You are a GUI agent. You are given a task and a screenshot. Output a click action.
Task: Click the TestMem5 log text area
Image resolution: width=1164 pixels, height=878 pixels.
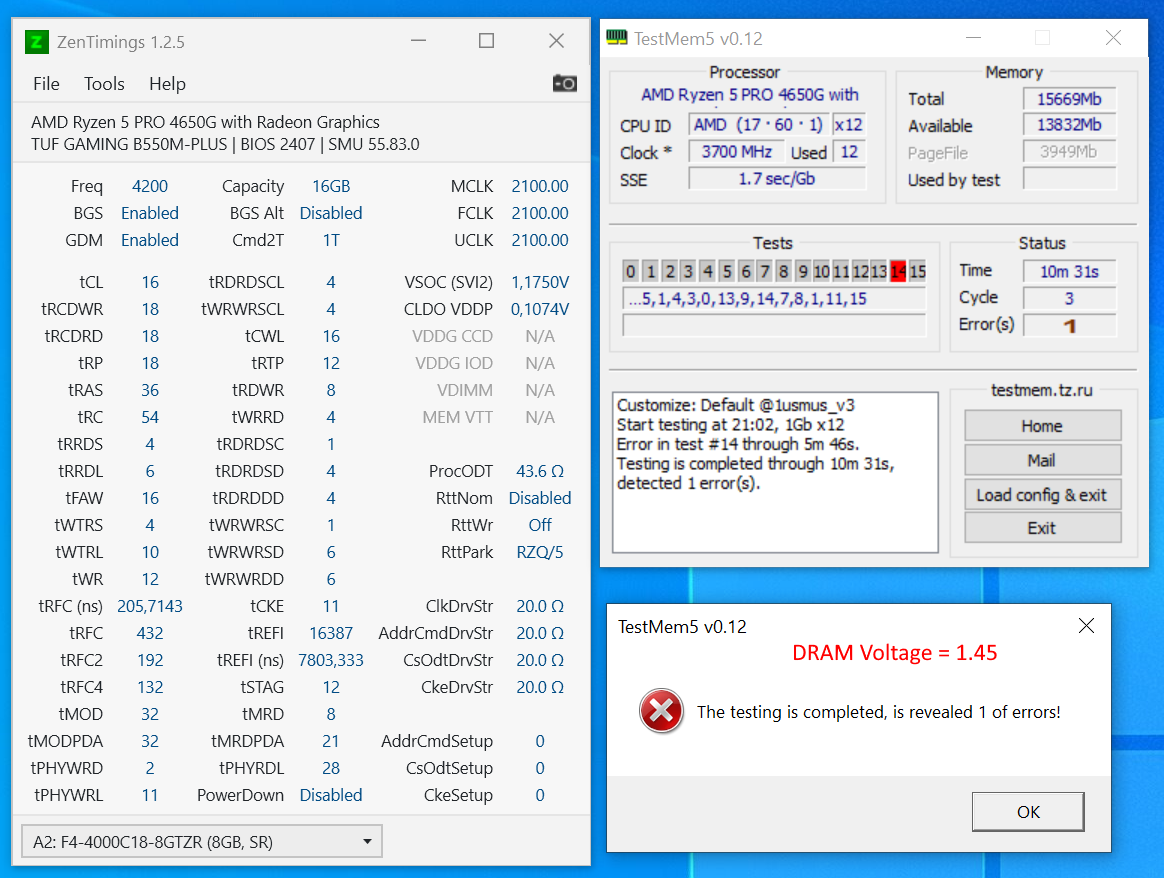(x=775, y=472)
